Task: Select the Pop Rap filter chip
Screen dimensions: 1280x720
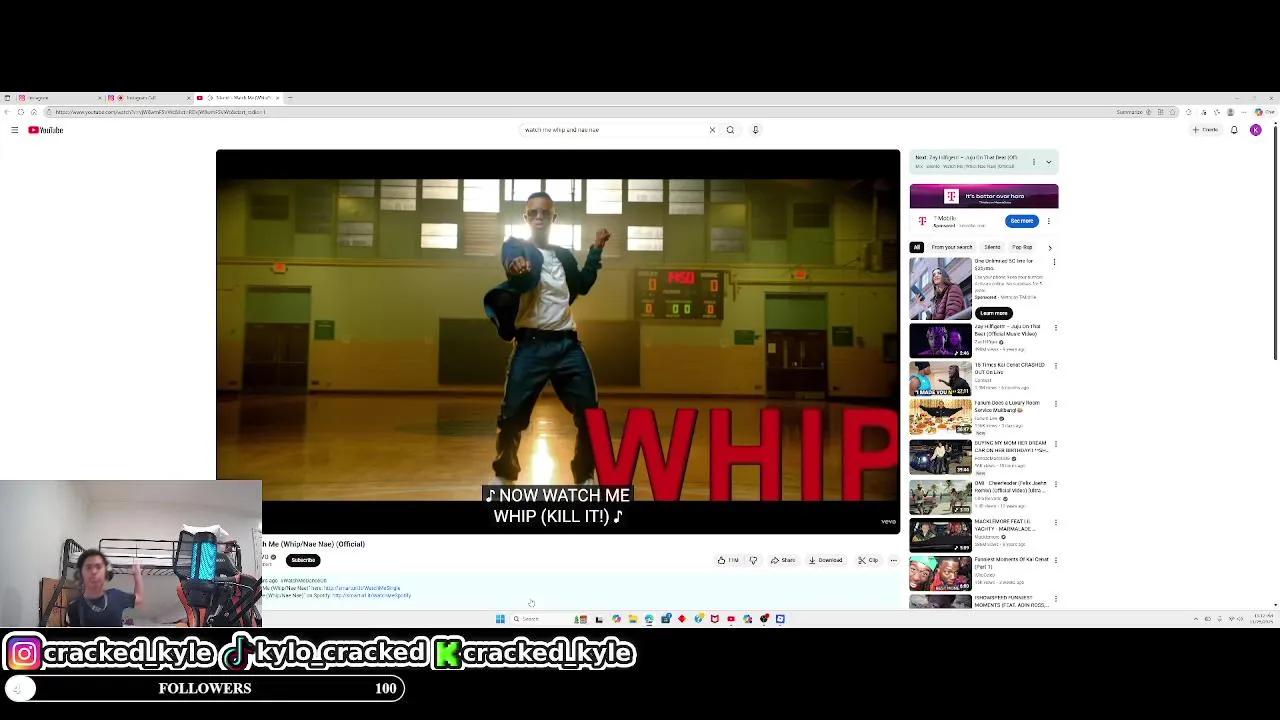Action: (x=1022, y=247)
